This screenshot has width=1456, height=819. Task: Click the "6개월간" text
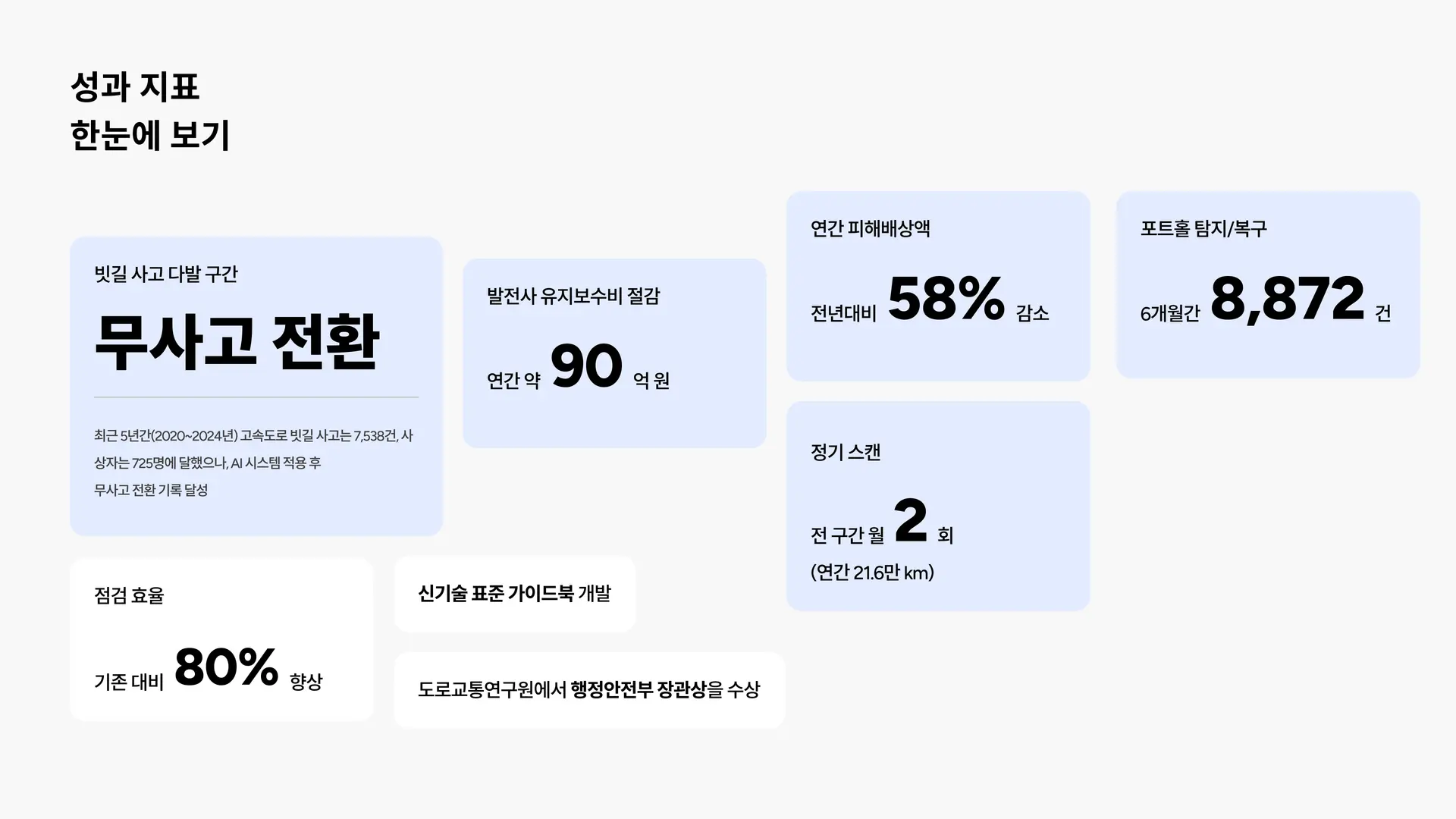pyautogui.click(x=1169, y=313)
